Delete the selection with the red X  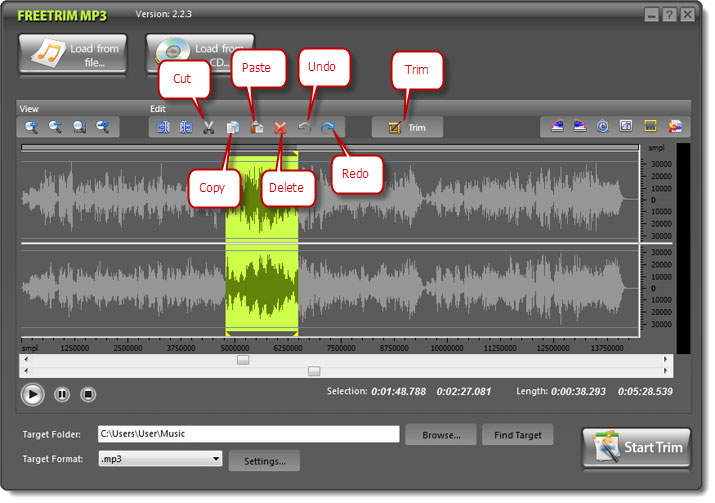point(280,127)
